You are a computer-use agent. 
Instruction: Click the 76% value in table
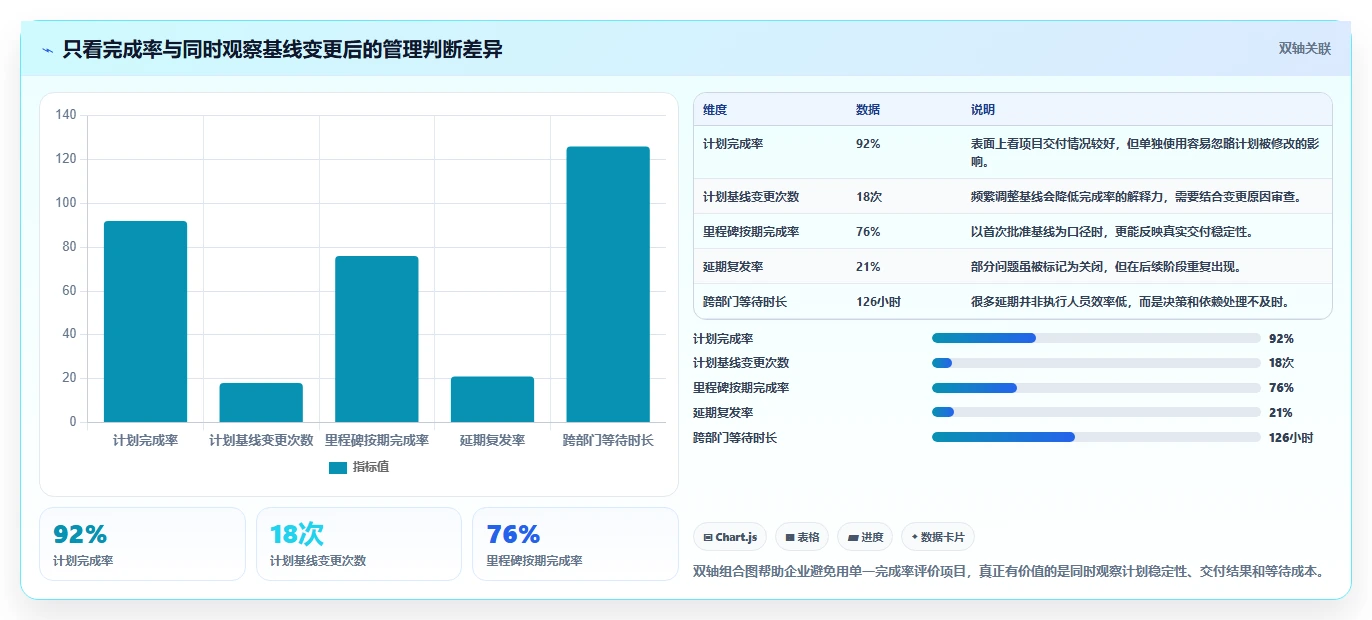pyautogui.click(x=868, y=232)
